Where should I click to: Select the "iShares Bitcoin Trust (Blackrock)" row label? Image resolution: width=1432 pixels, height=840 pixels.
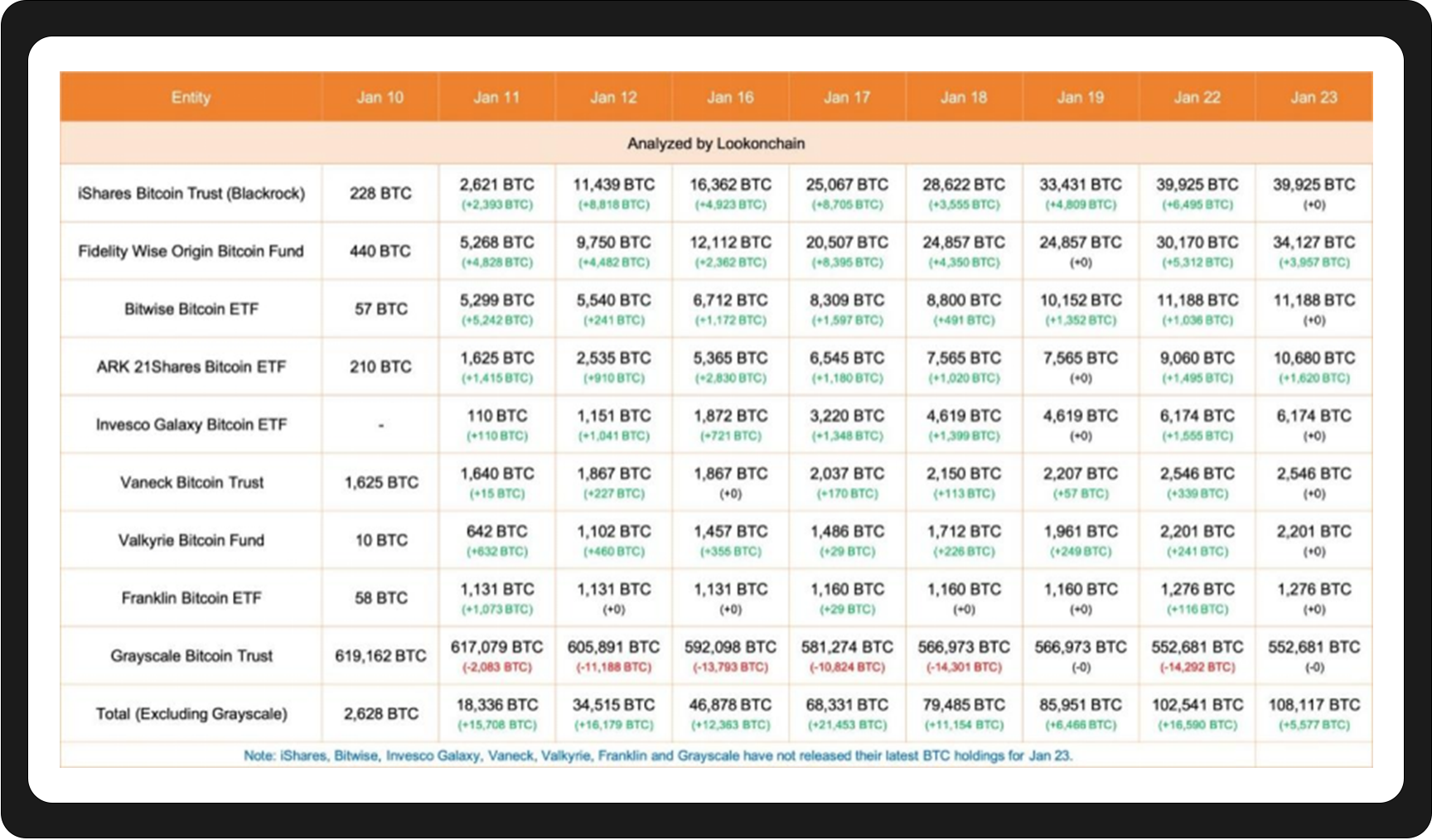click(x=191, y=193)
